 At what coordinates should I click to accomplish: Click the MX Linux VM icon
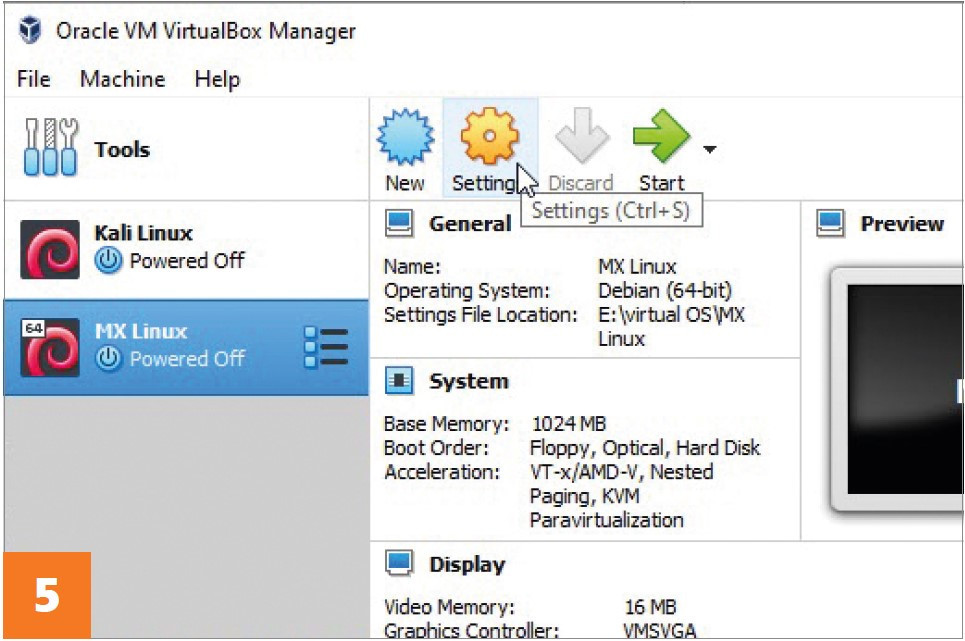click(x=50, y=347)
